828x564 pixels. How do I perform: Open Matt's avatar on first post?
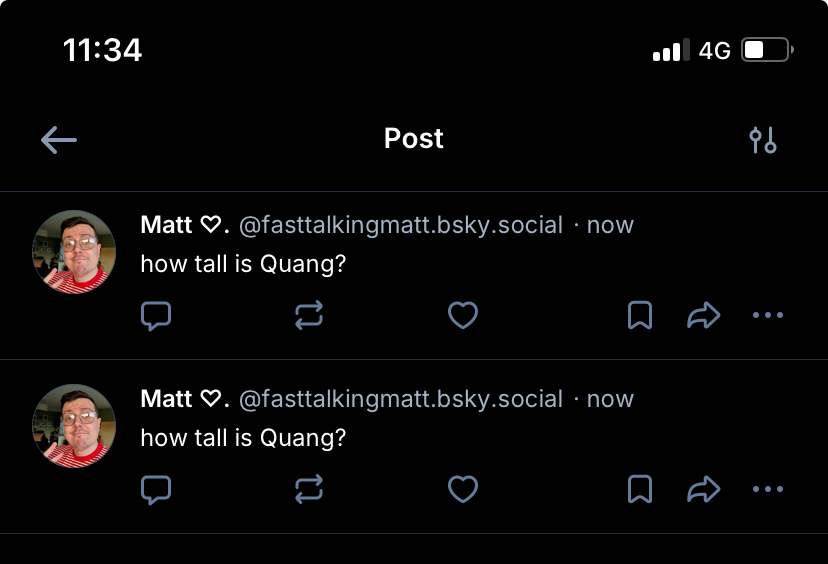(x=74, y=252)
